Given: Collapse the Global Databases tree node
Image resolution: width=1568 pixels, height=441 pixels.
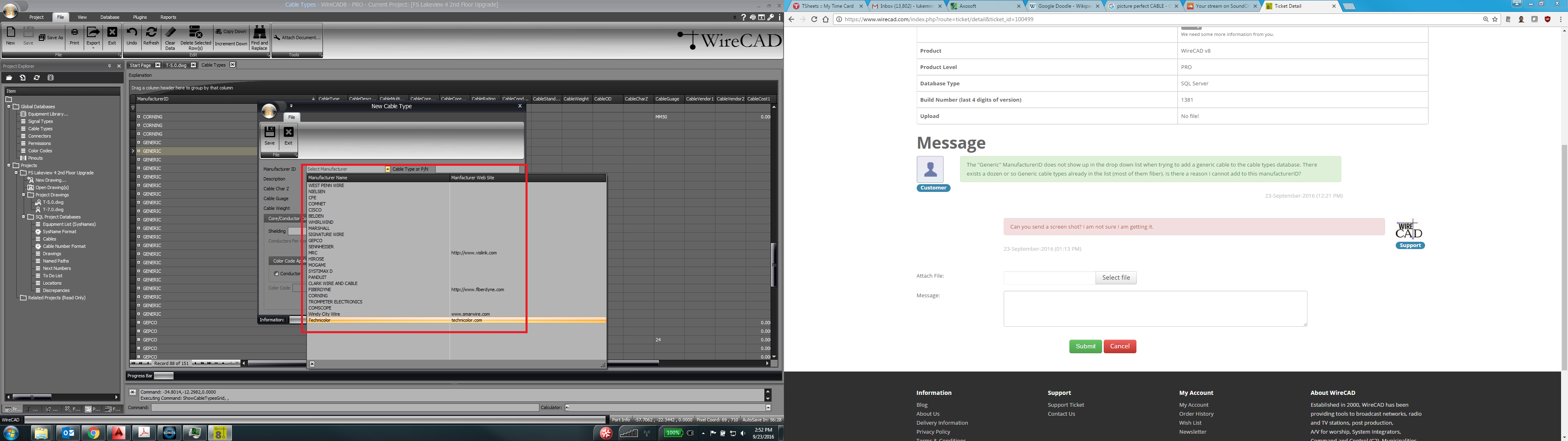Looking at the screenshot, I should [x=9, y=107].
